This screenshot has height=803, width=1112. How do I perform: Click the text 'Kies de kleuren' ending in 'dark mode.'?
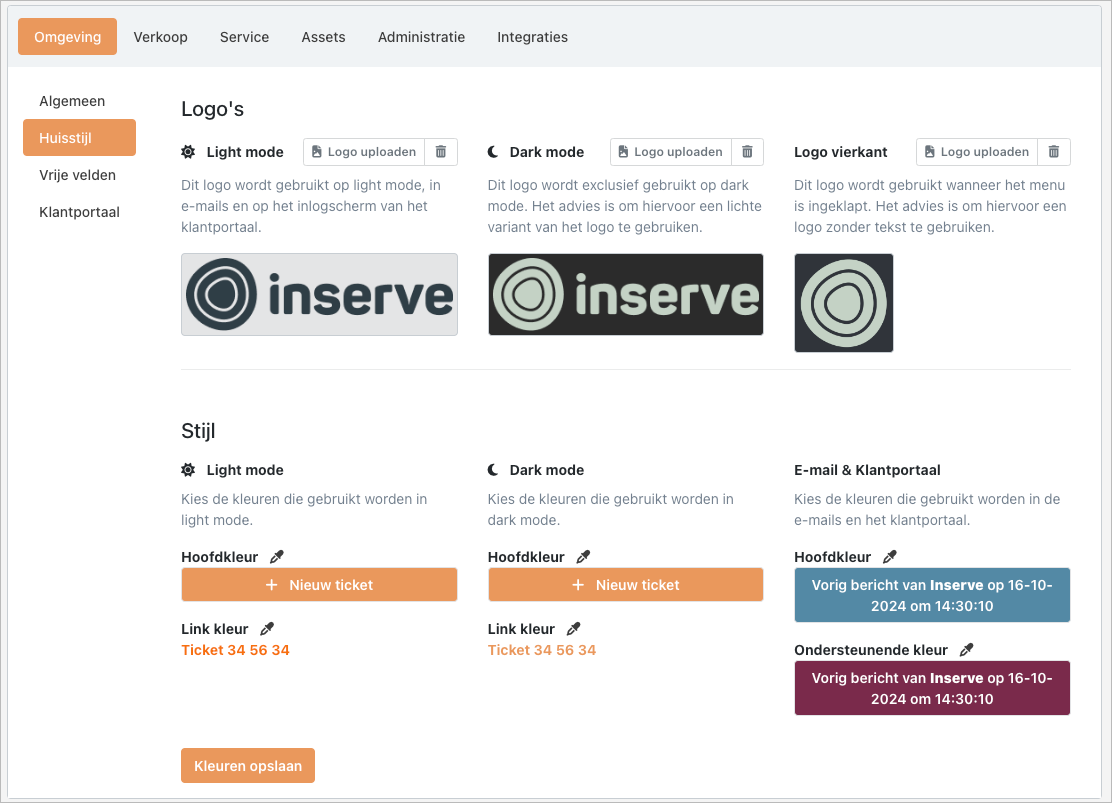pyautogui.click(x=610, y=509)
